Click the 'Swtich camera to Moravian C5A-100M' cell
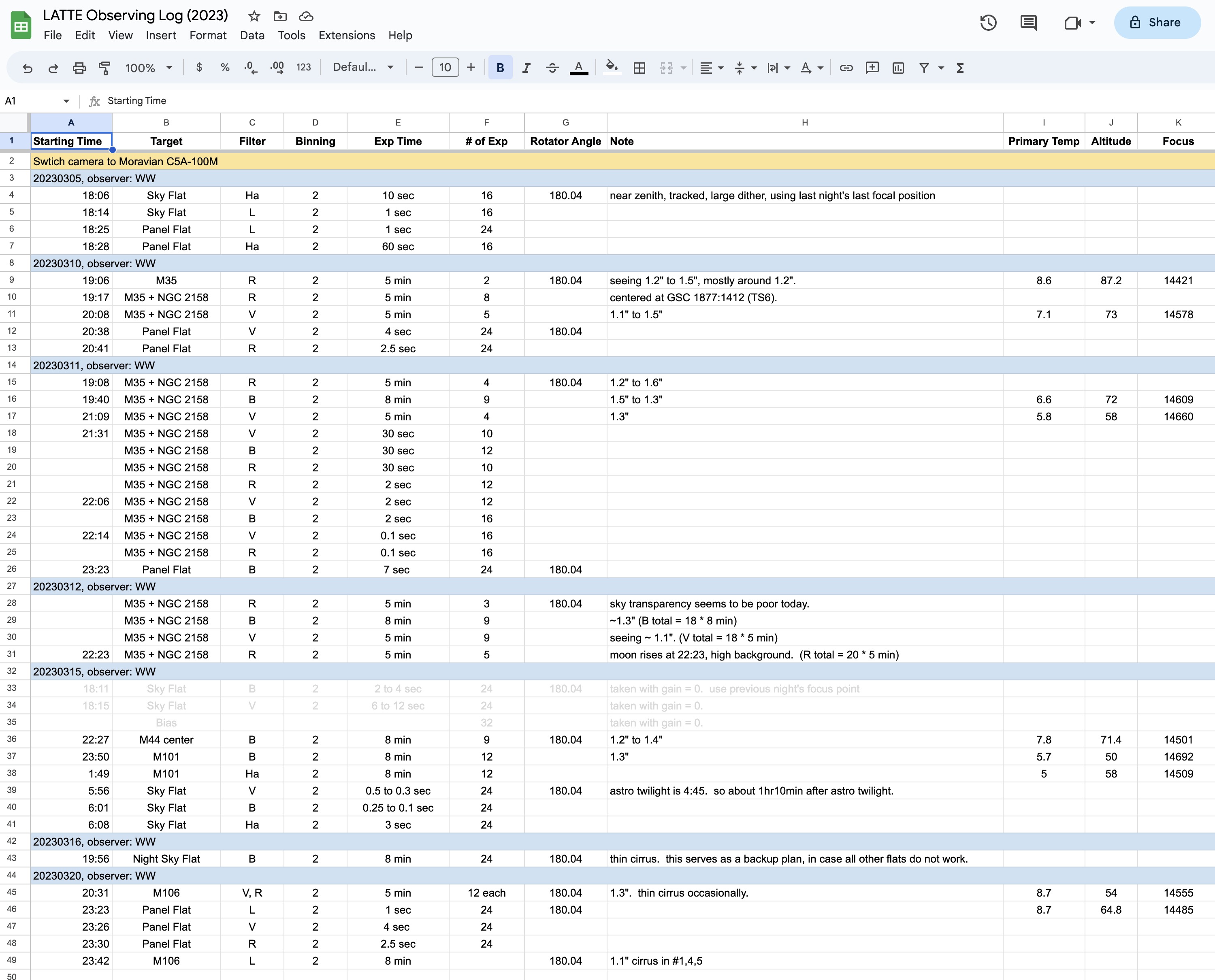 click(622, 162)
